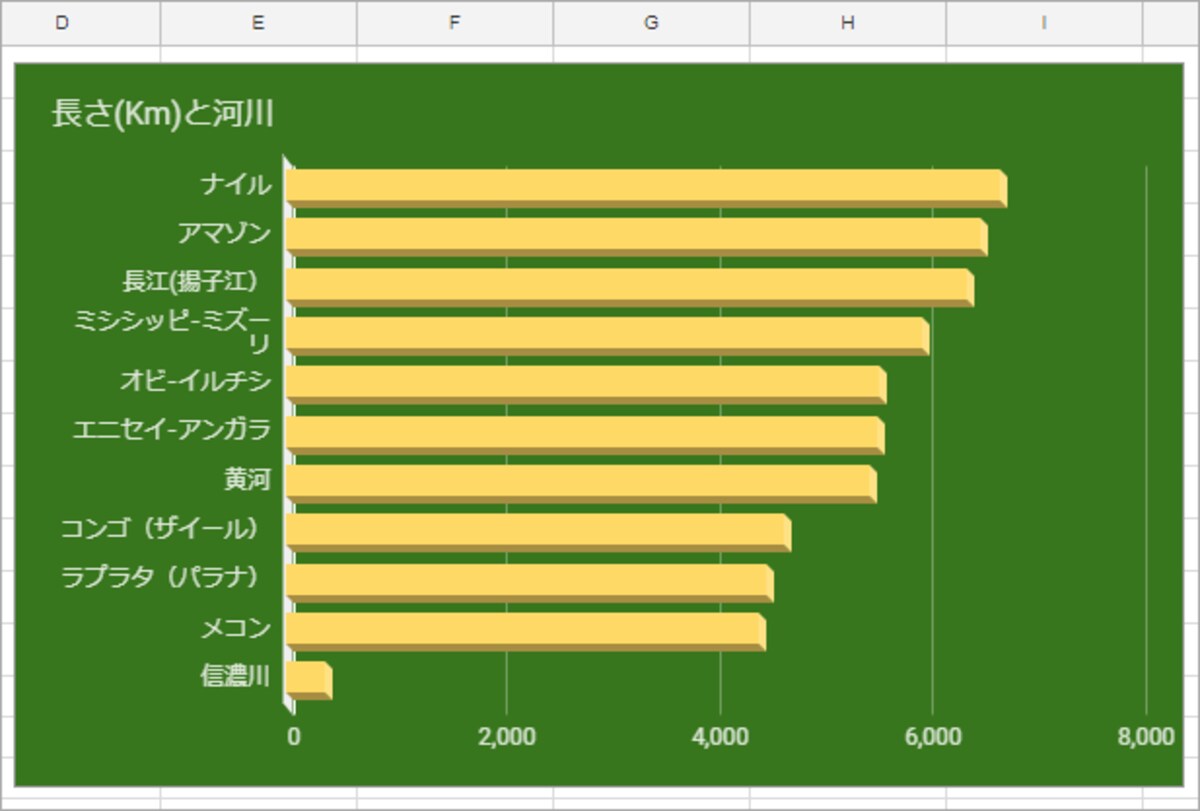Select column E header
This screenshot has height=811, width=1200.
tap(258, 23)
